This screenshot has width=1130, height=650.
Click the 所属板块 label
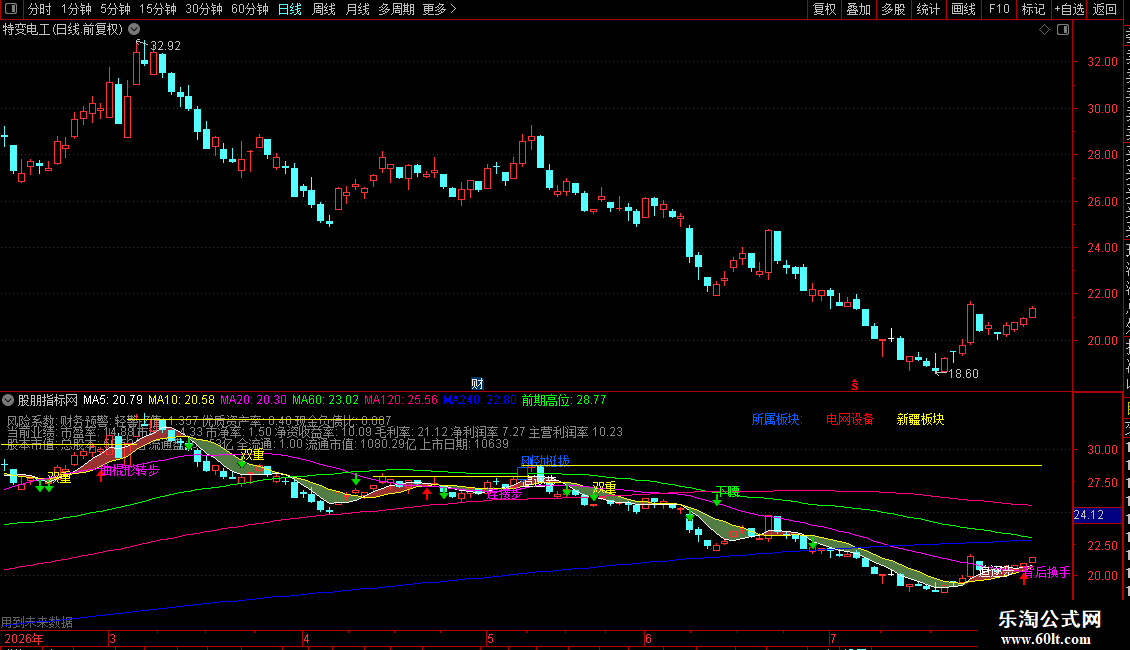tap(777, 419)
